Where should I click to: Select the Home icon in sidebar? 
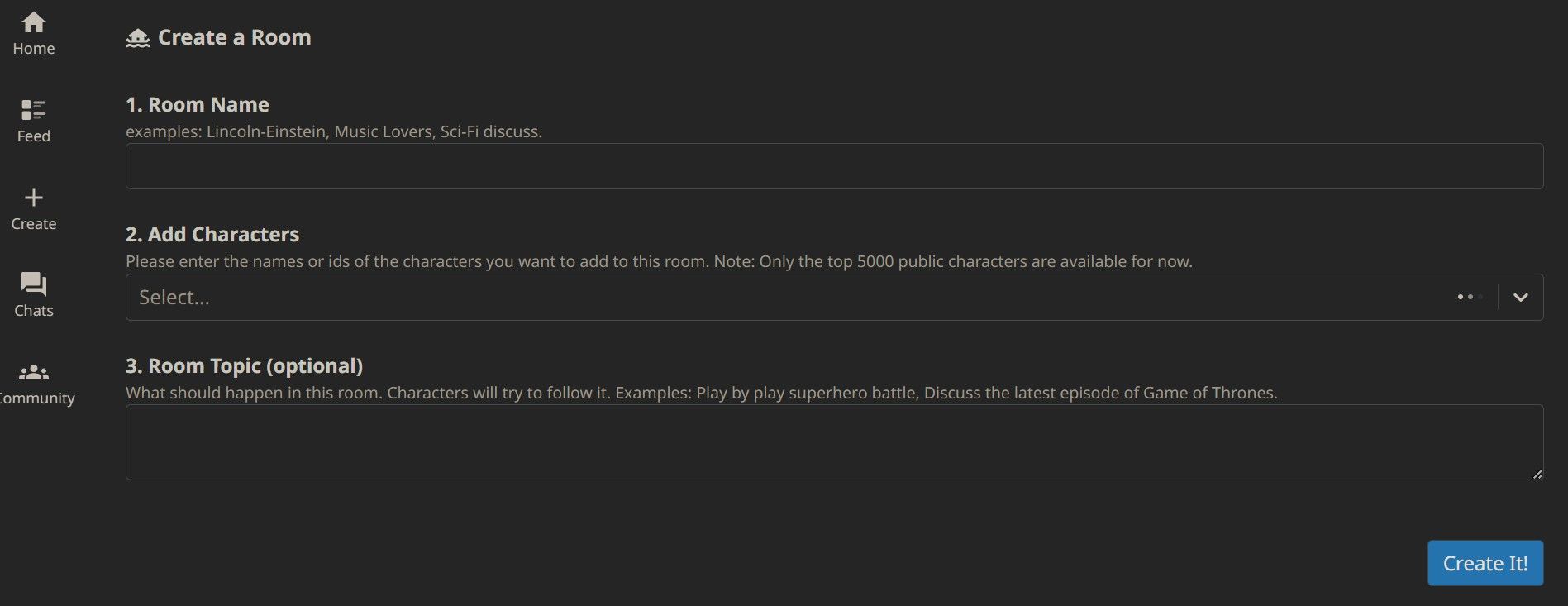pos(33,22)
